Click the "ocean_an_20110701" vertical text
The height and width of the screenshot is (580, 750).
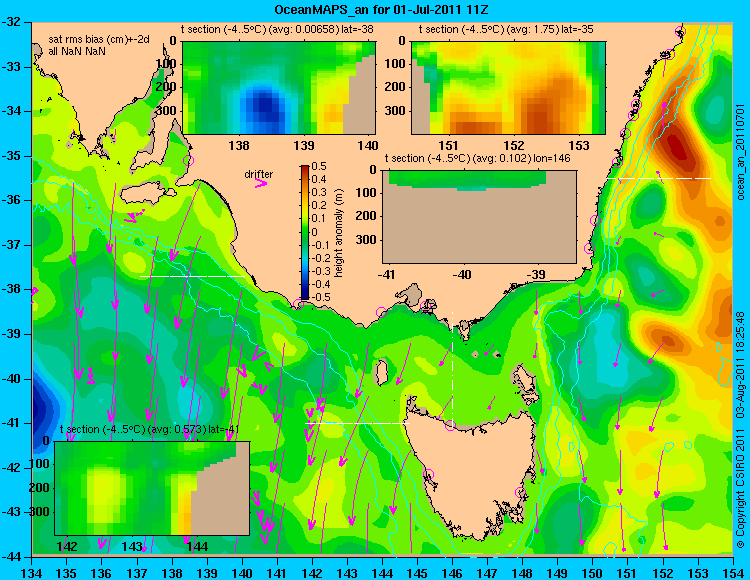tap(740, 153)
